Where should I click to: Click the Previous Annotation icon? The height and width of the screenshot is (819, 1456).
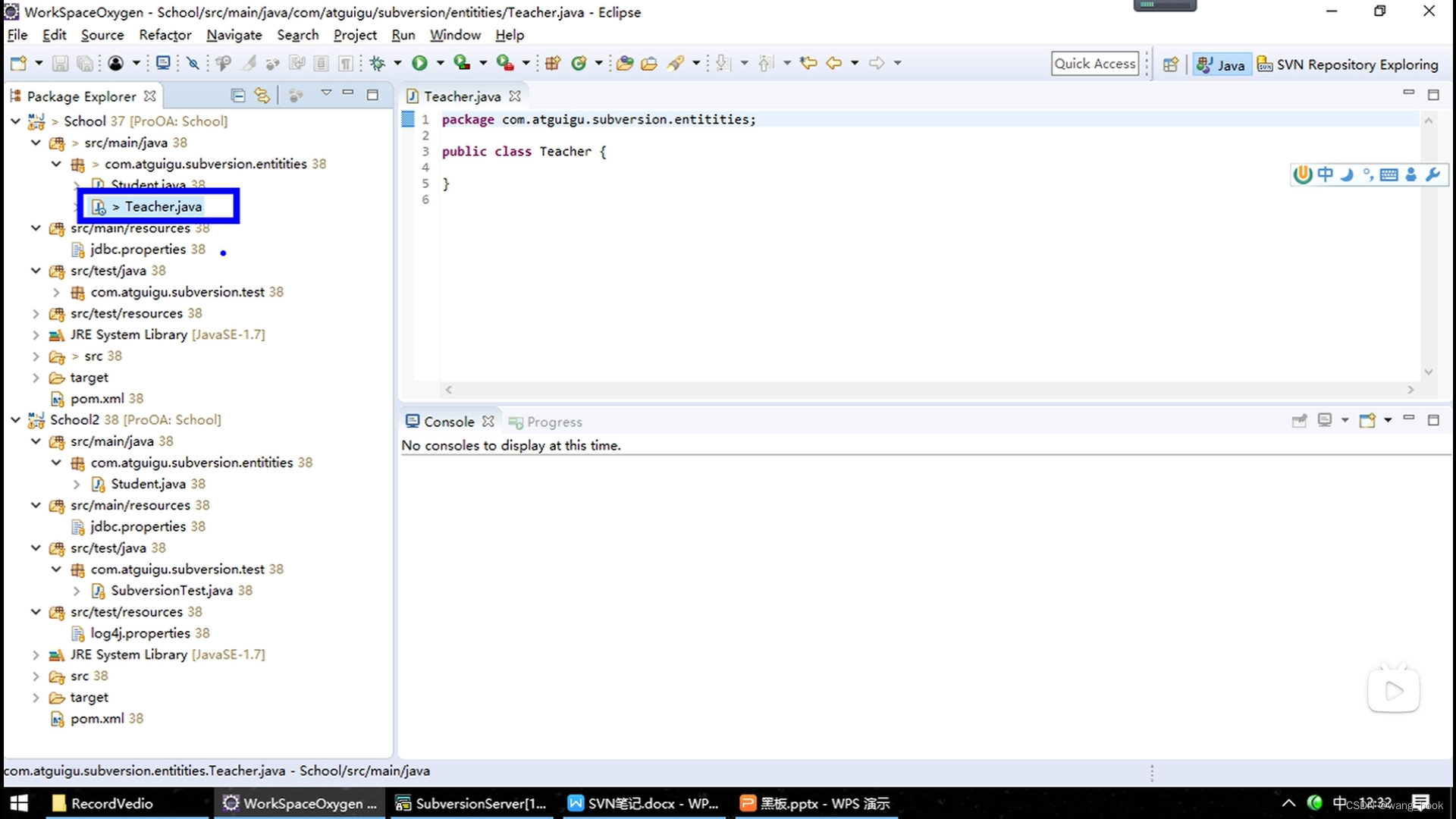767,63
